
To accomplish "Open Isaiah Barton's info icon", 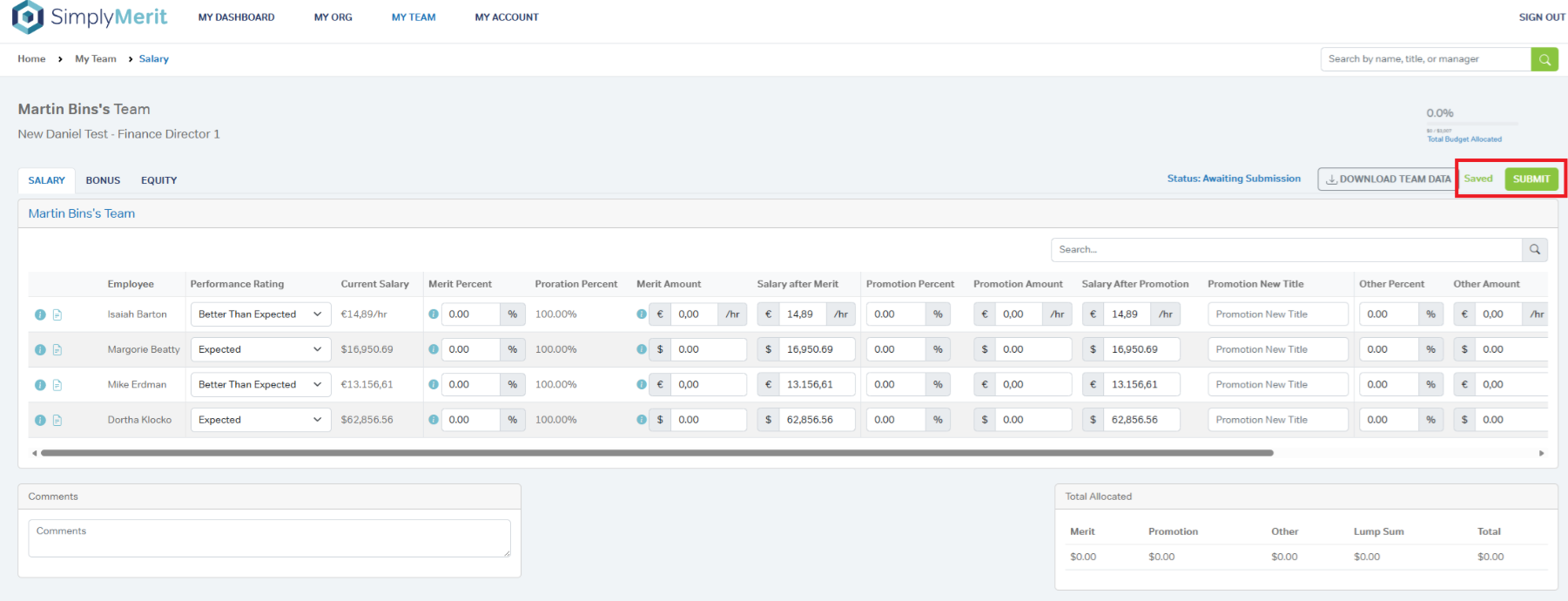I will [40, 314].
